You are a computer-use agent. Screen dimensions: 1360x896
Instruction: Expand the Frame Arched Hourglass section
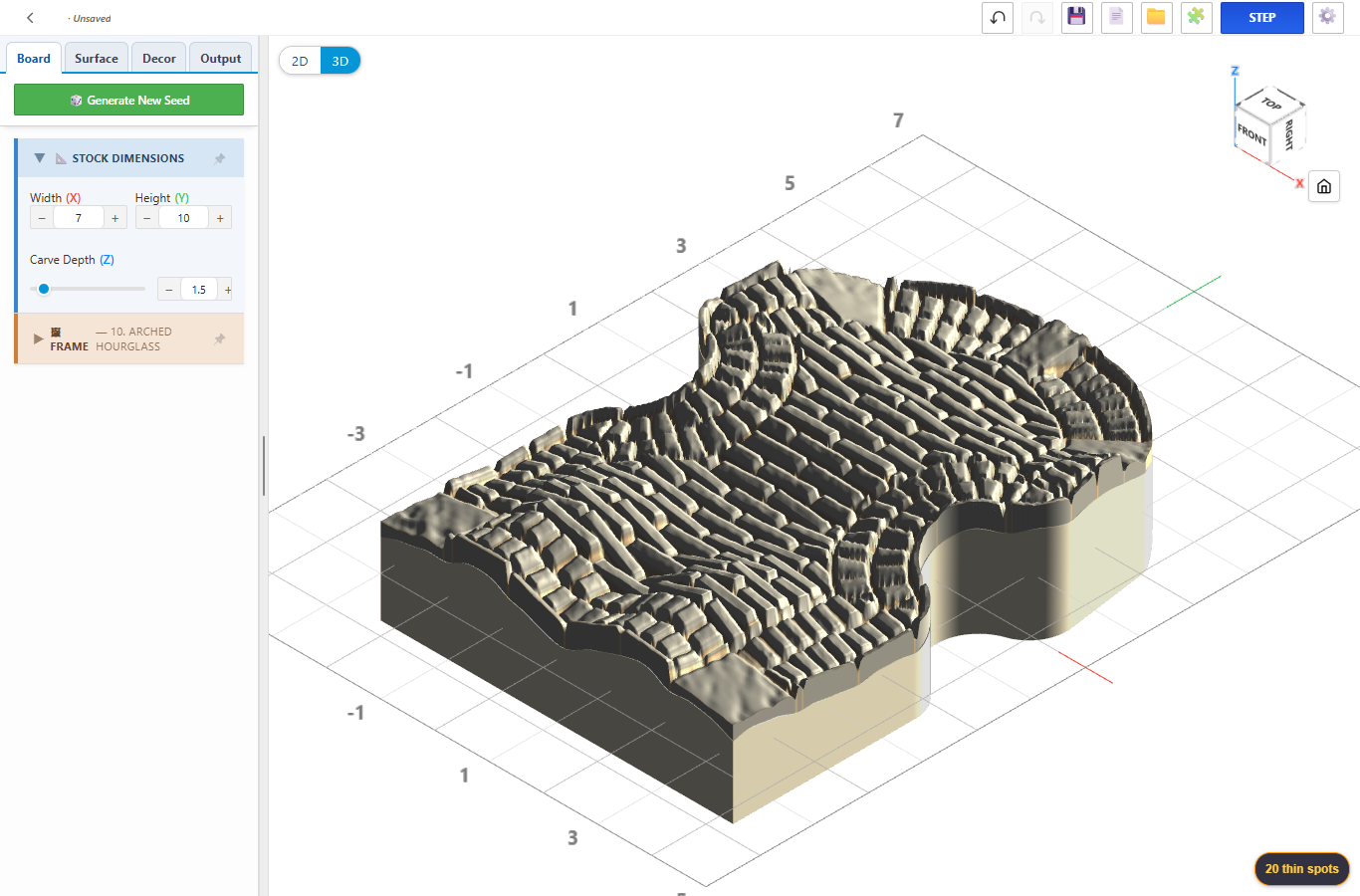[x=39, y=339]
